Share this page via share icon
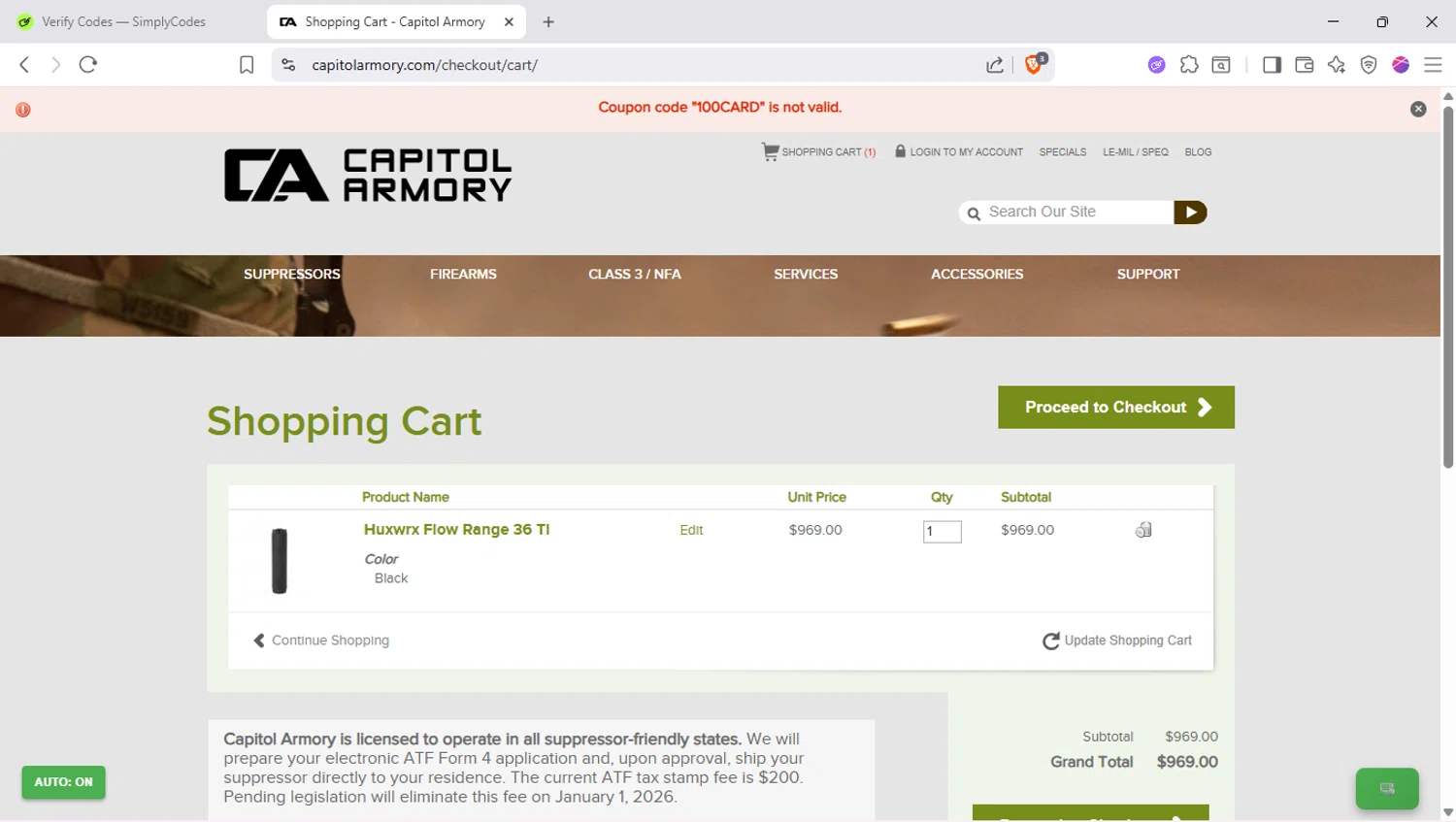 [x=995, y=65]
